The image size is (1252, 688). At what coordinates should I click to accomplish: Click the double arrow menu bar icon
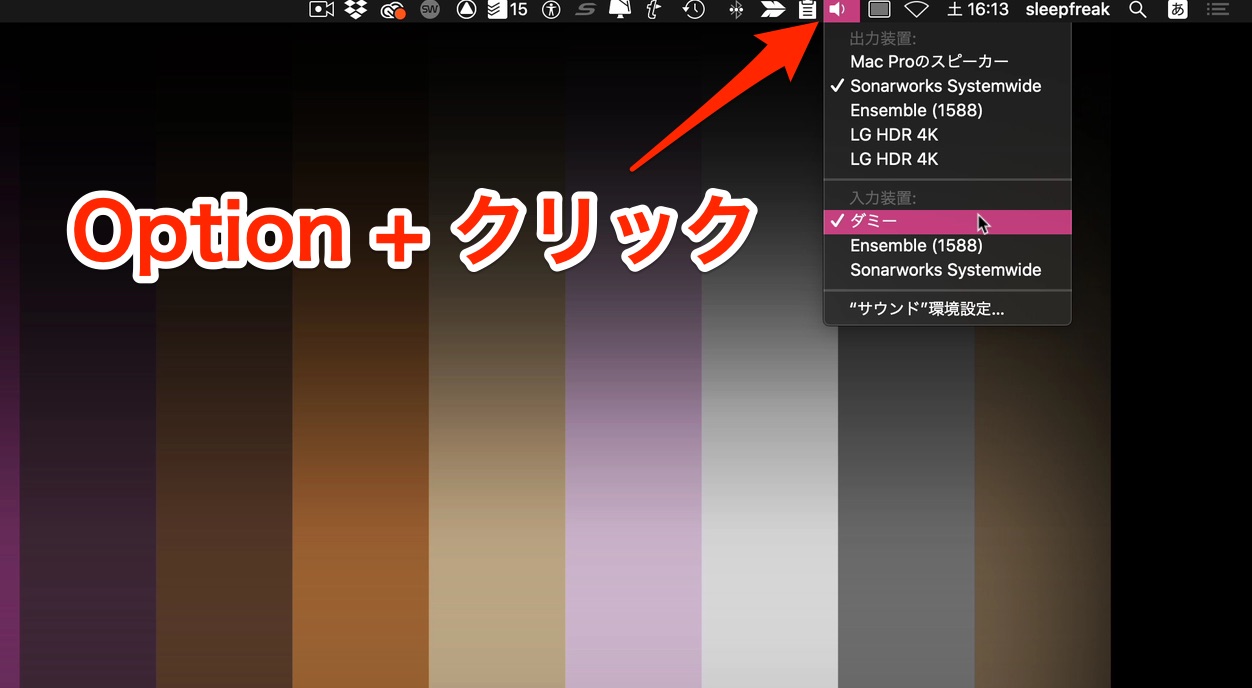(x=772, y=10)
